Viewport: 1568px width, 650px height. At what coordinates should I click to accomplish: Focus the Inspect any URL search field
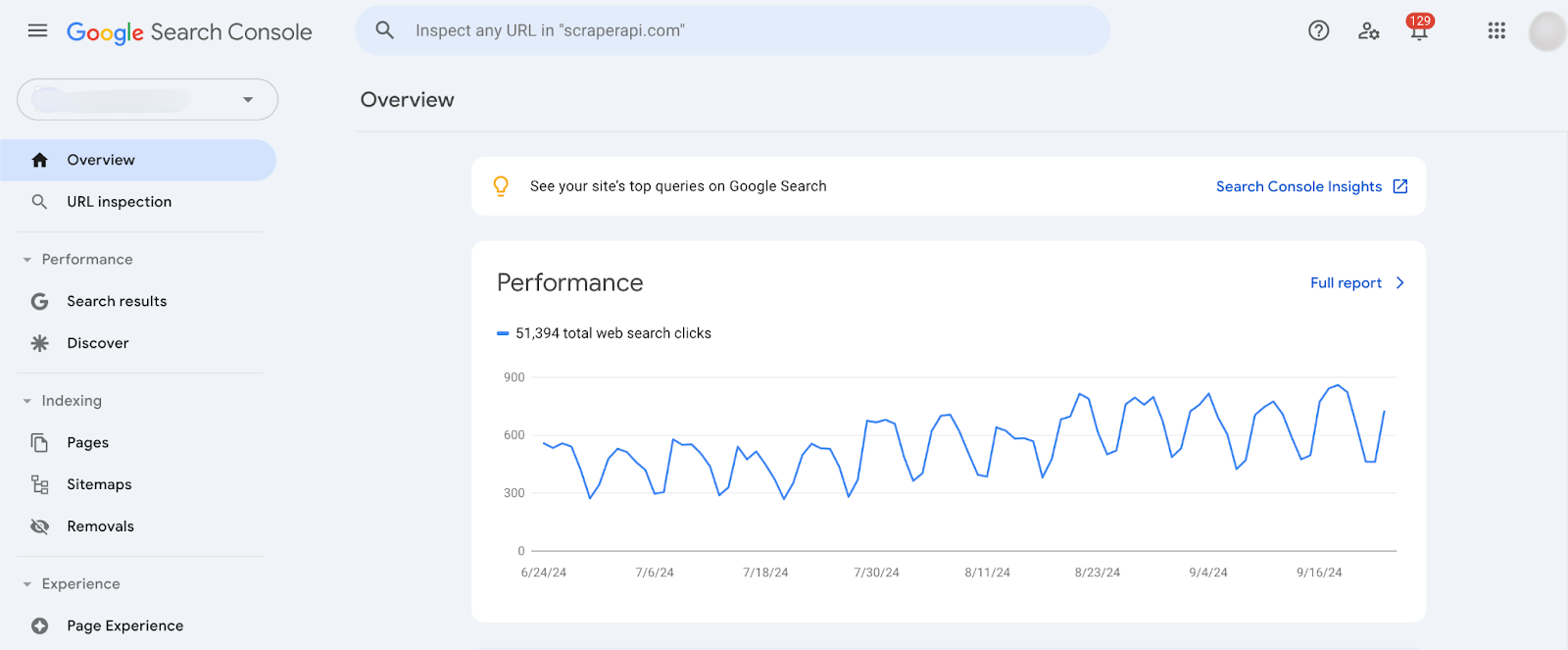click(732, 30)
